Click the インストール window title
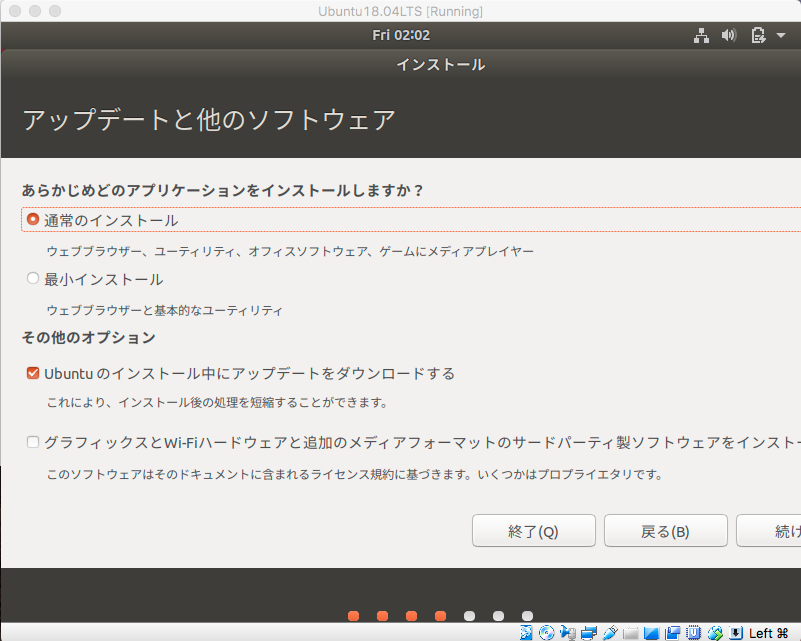The image size is (801, 641). pyautogui.click(x=441, y=64)
